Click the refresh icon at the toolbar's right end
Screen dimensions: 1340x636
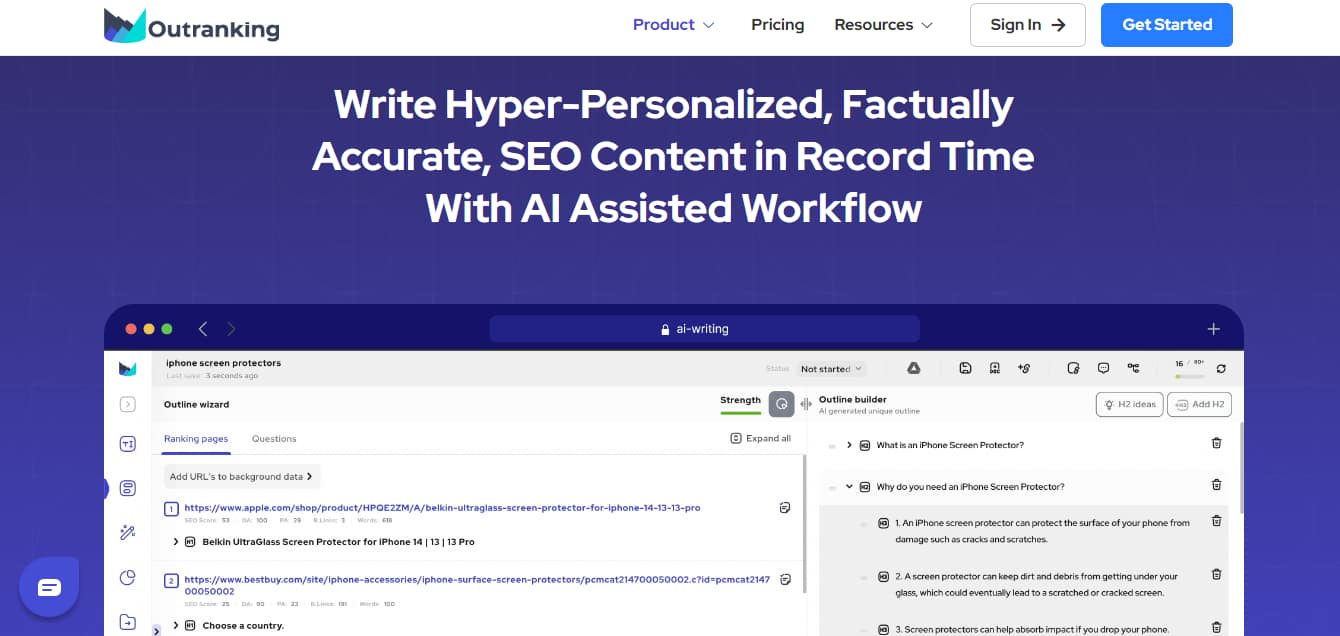tap(1222, 368)
